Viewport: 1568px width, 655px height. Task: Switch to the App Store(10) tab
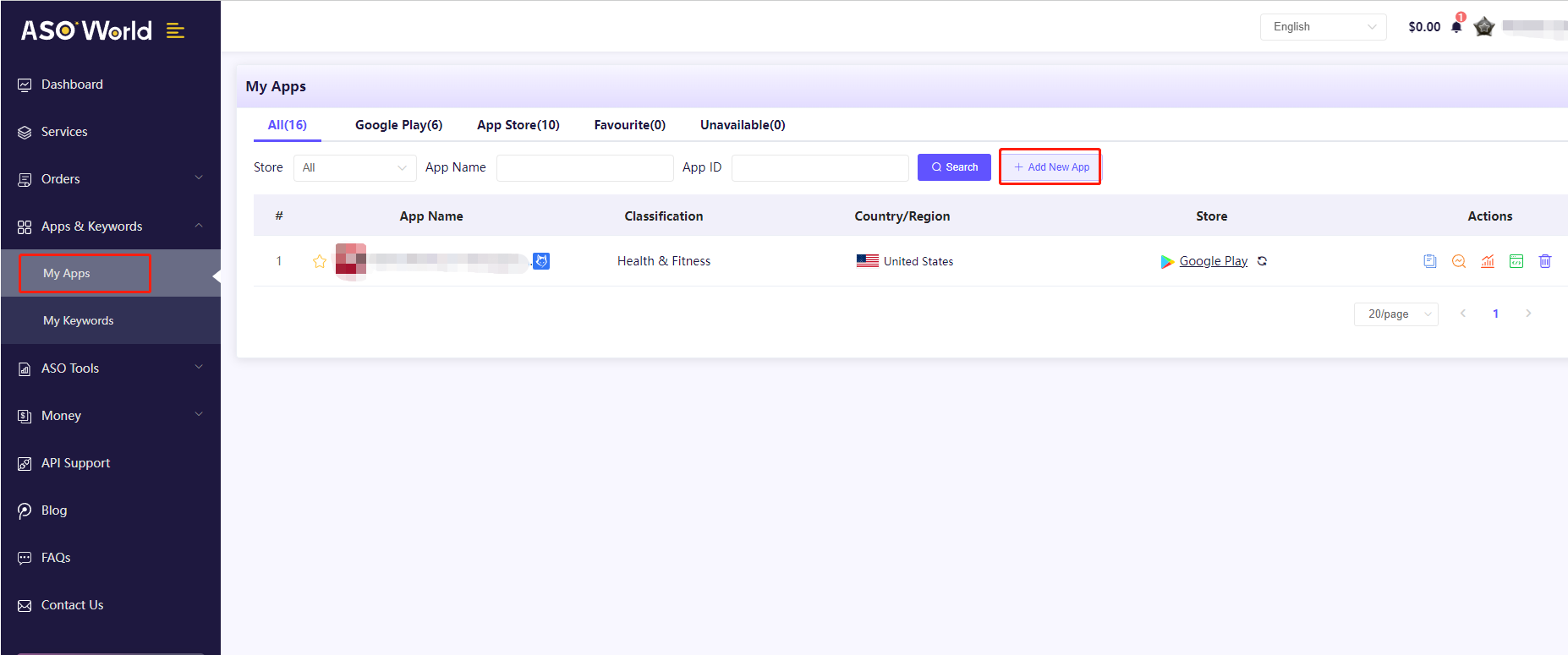coord(518,125)
